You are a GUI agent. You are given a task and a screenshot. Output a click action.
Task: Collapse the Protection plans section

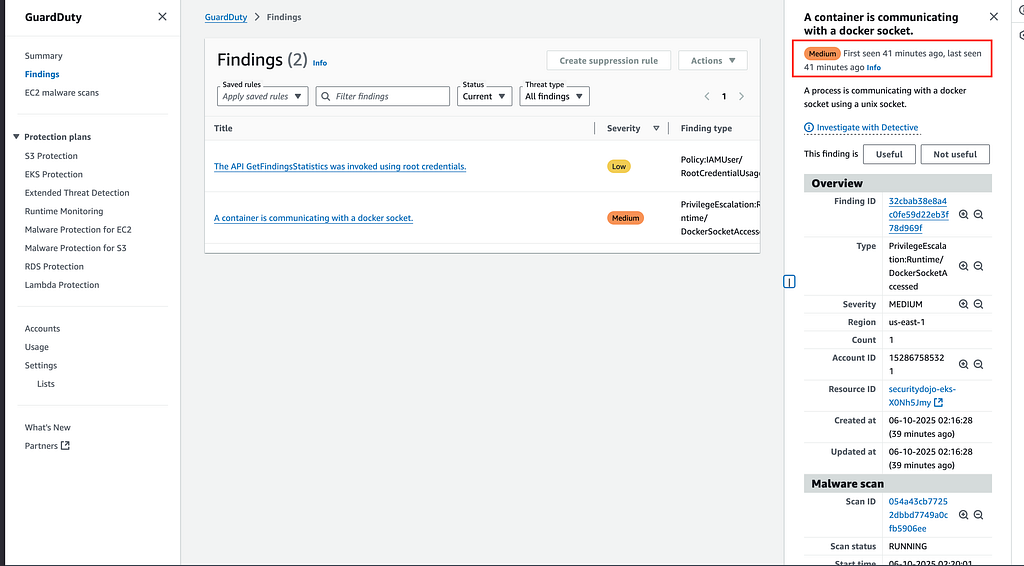pyautogui.click(x=16, y=137)
